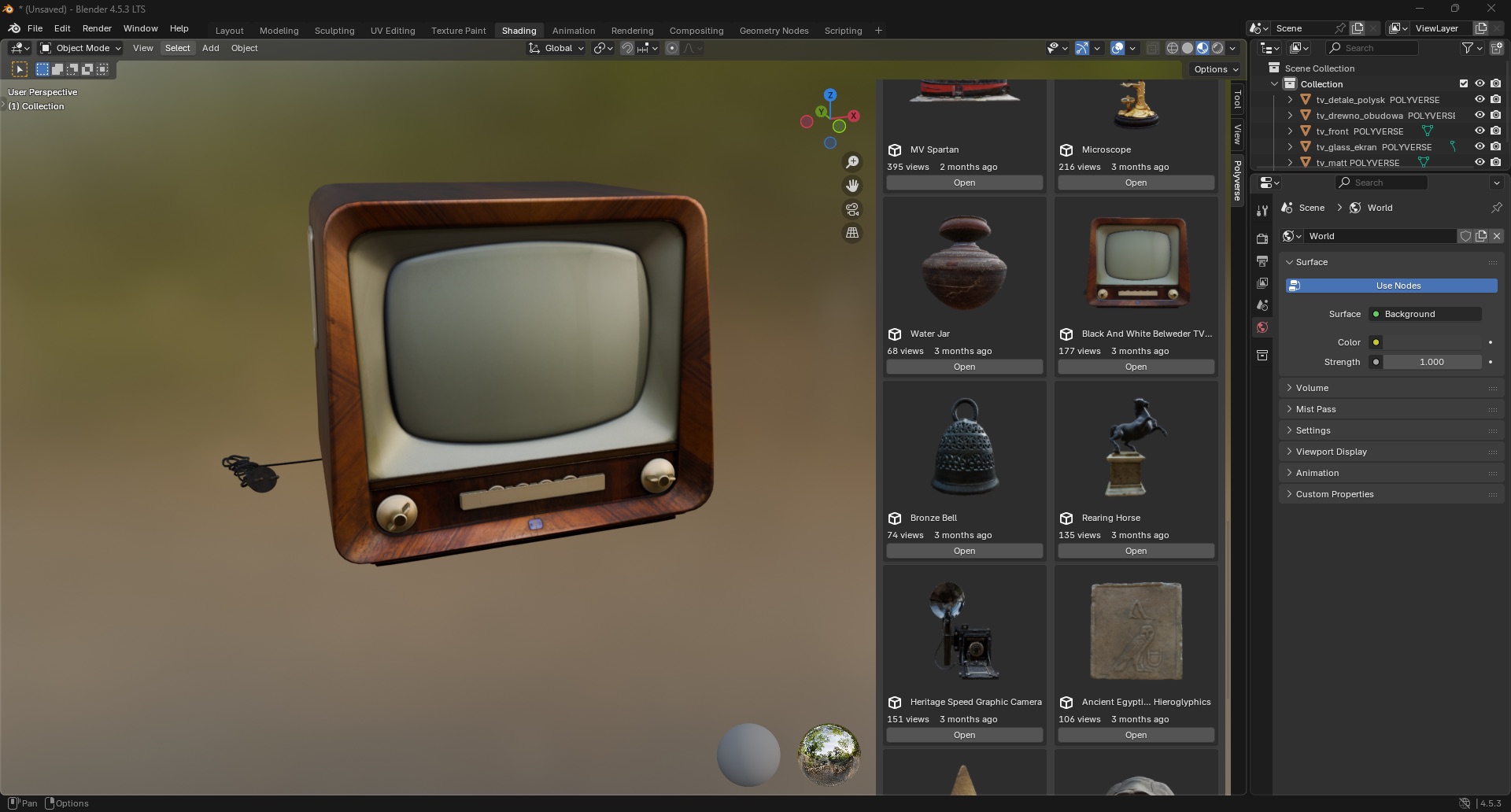Click the outliner Search field
The width and height of the screenshot is (1511, 812).
tap(1373, 48)
